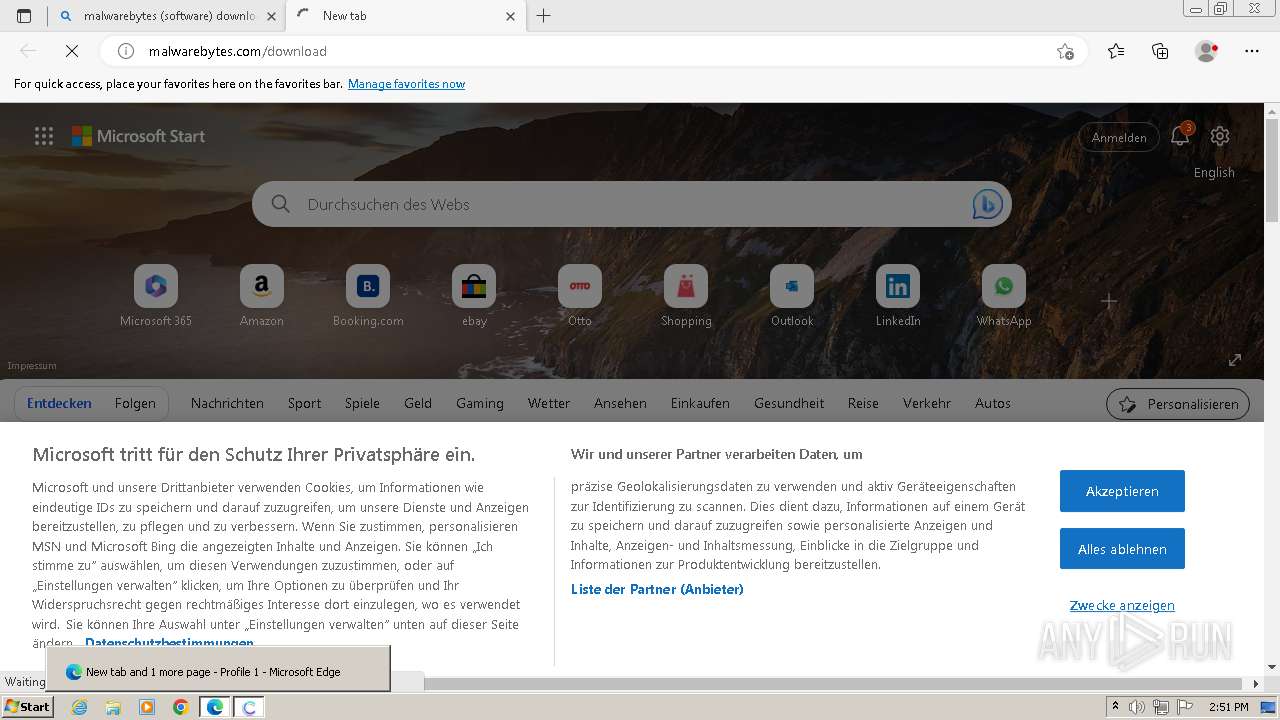
Task: Open the Gesundheit category
Action: pyautogui.click(x=789, y=403)
